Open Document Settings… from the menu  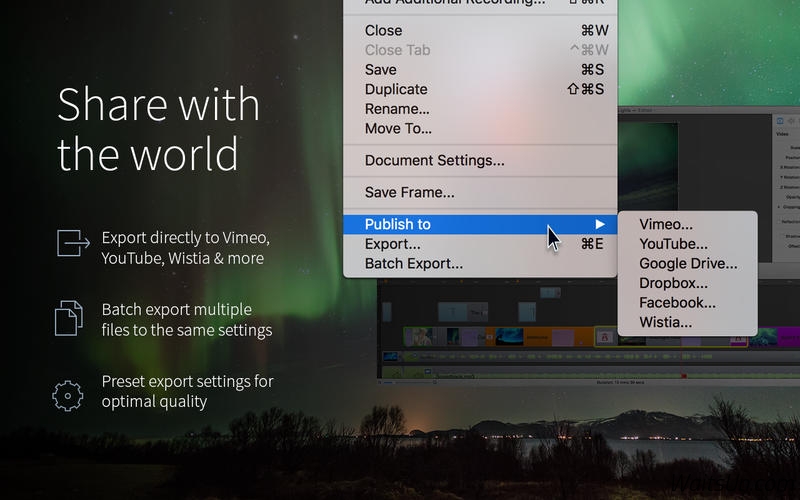tap(480, 161)
